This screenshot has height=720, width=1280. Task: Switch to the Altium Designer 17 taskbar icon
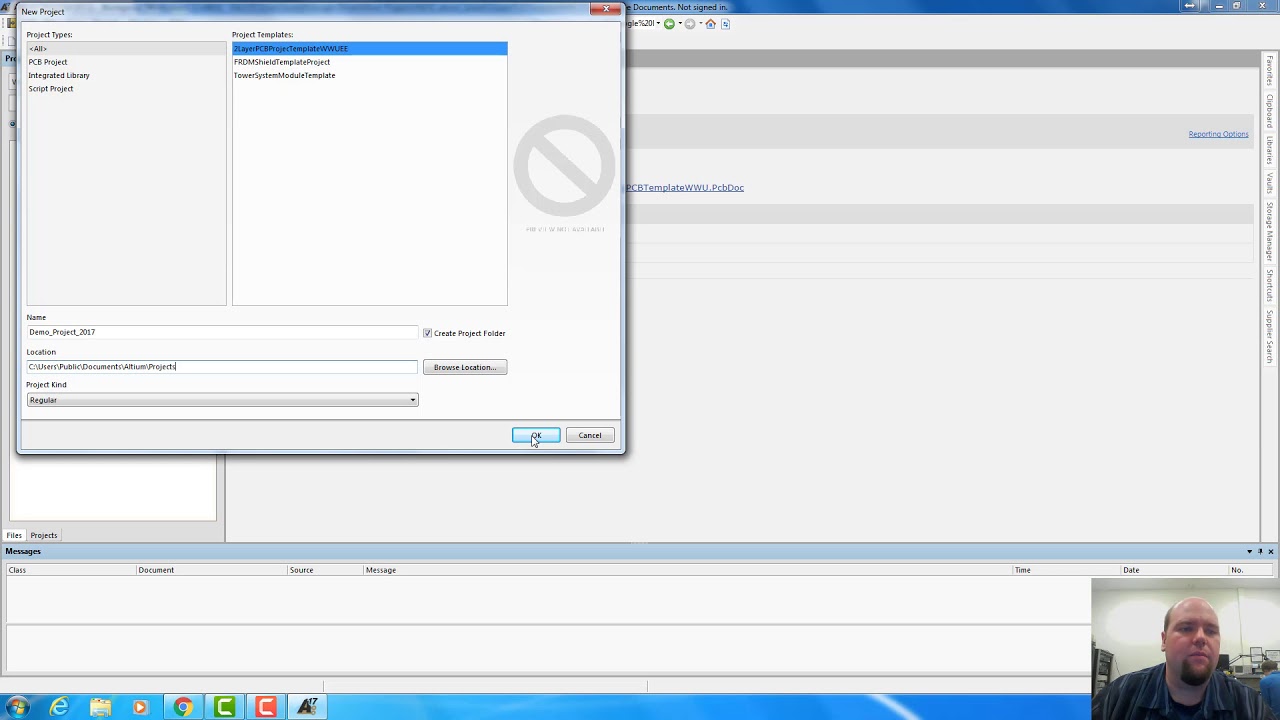(307, 708)
